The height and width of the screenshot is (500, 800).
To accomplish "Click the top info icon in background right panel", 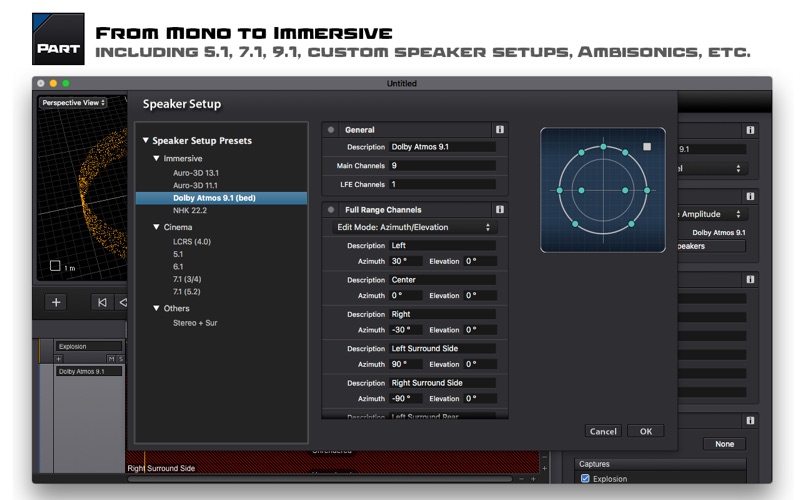I will coord(750,130).
